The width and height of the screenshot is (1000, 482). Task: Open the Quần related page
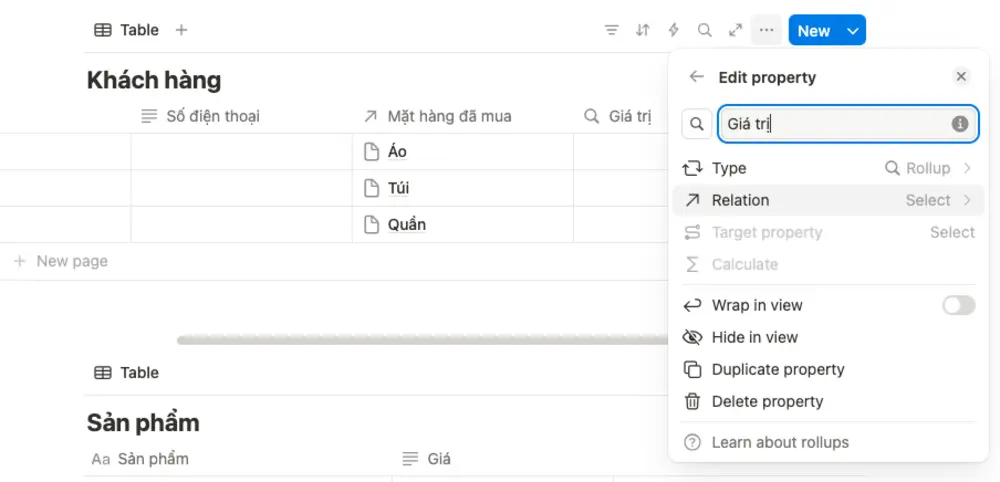[x=406, y=224]
